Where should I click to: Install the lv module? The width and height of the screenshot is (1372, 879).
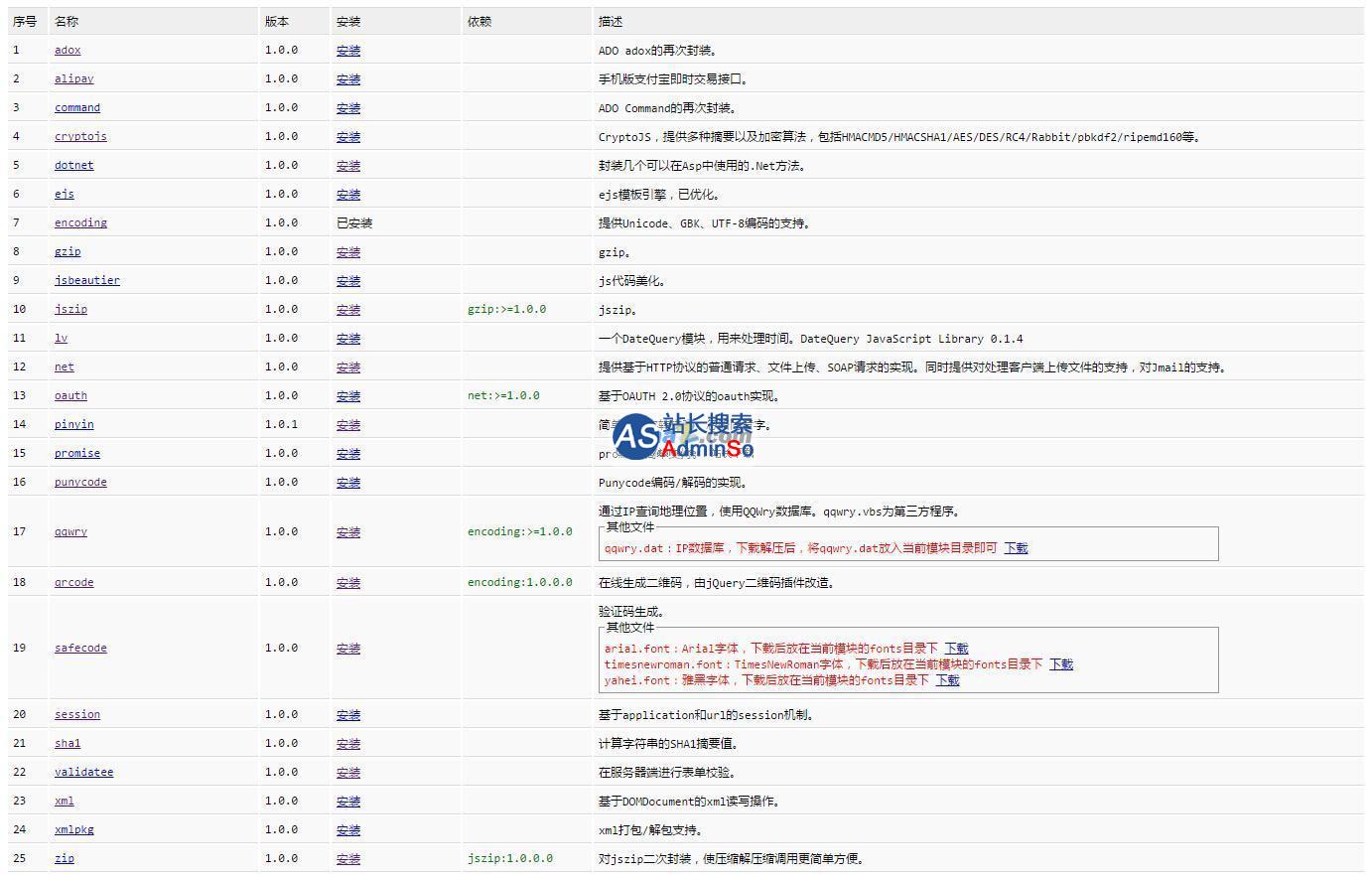[x=348, y=338]
